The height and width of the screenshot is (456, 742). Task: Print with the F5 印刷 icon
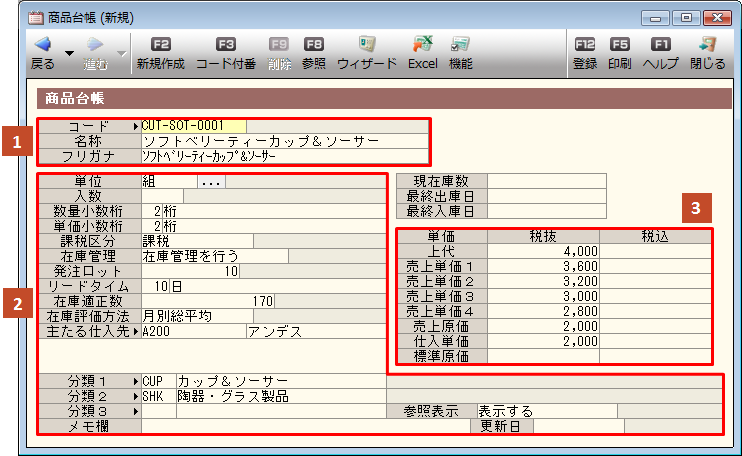[x=619, y=45]
